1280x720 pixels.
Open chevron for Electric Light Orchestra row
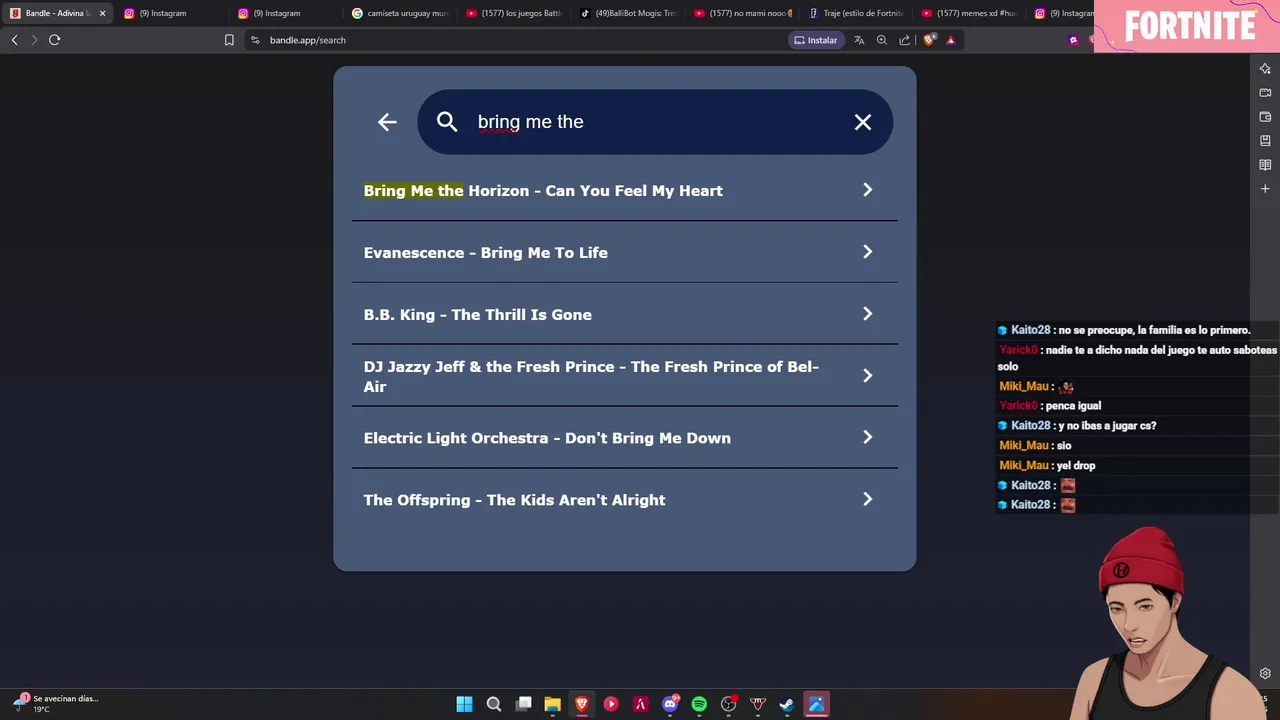pos(867,438)
